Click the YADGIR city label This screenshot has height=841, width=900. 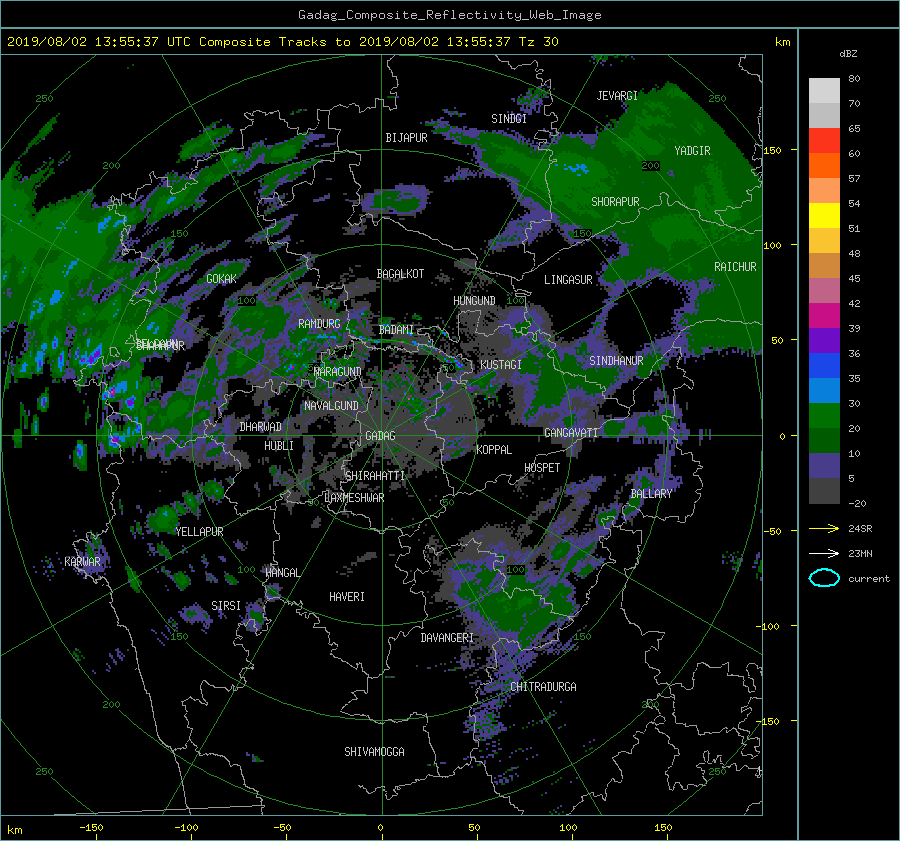[692, 151]
